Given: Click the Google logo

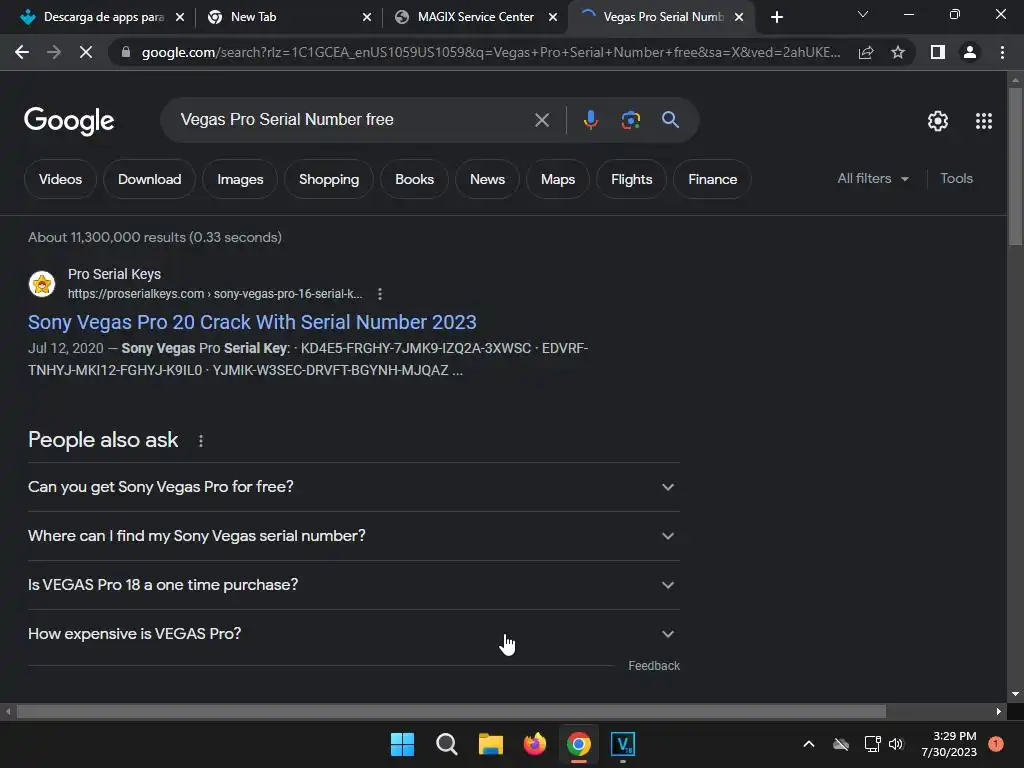Looking at the screenshot, I should pos(69,121).
